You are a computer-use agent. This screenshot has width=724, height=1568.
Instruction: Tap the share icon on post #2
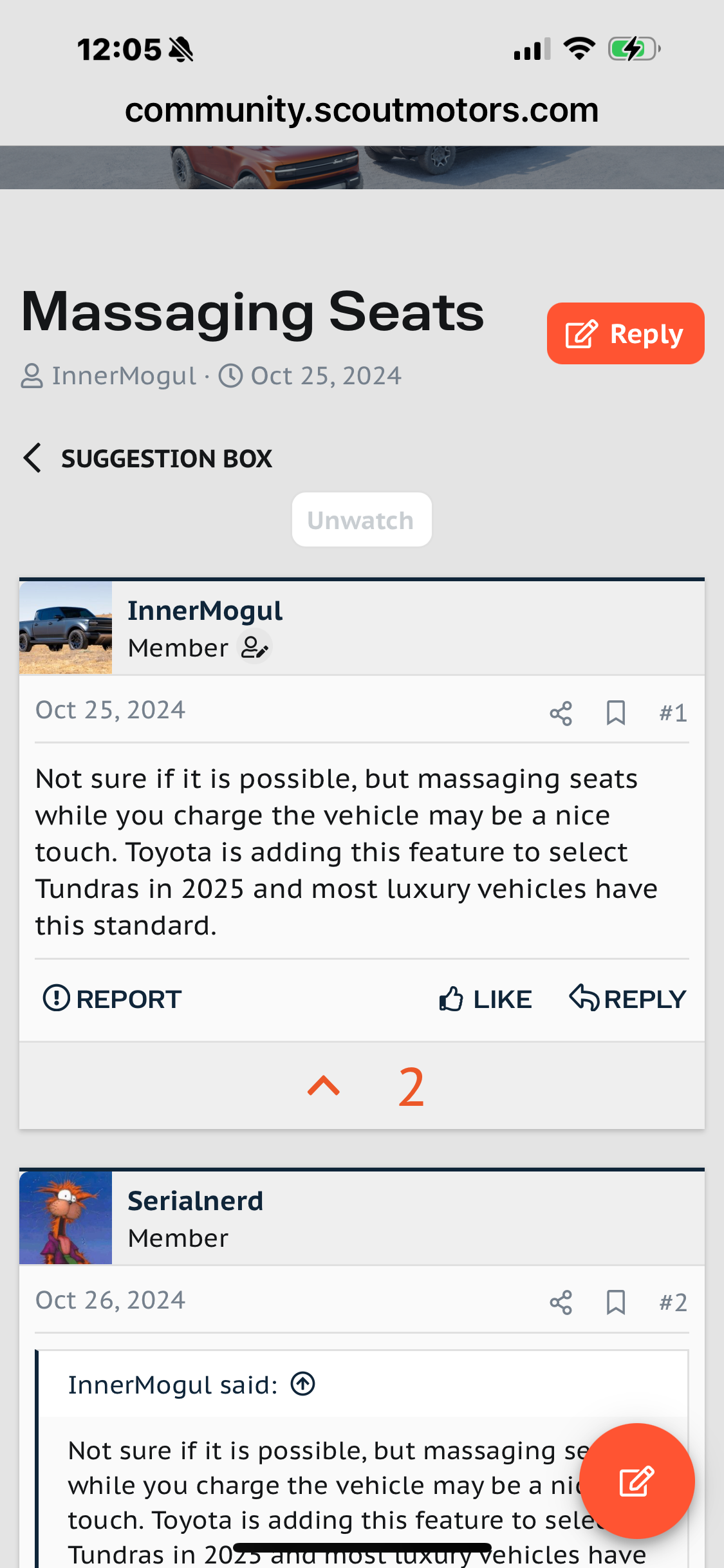tap(561, 1303)
